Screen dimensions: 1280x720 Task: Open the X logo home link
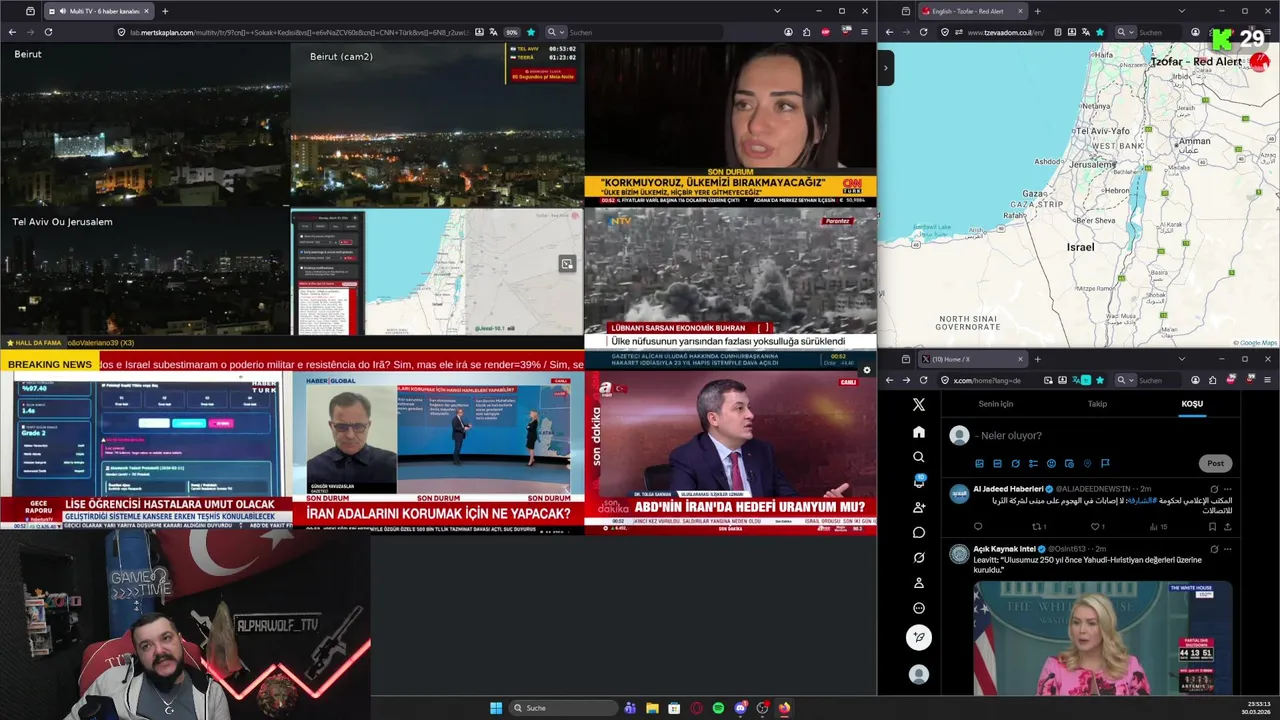point(919,405)
